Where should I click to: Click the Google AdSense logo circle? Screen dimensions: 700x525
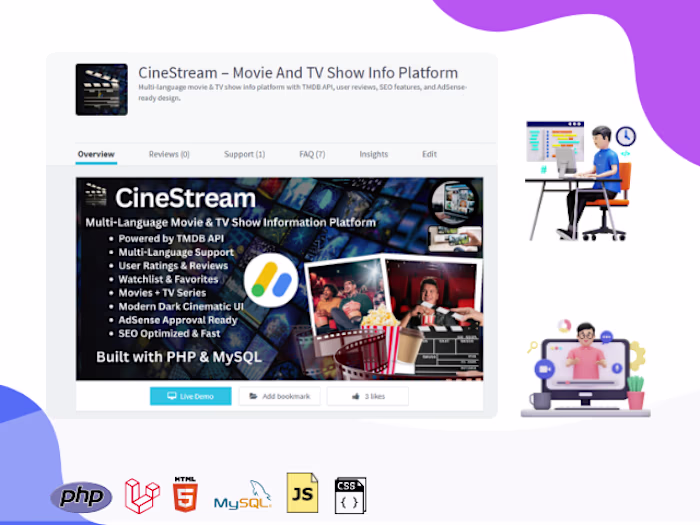tap(271, 280)
